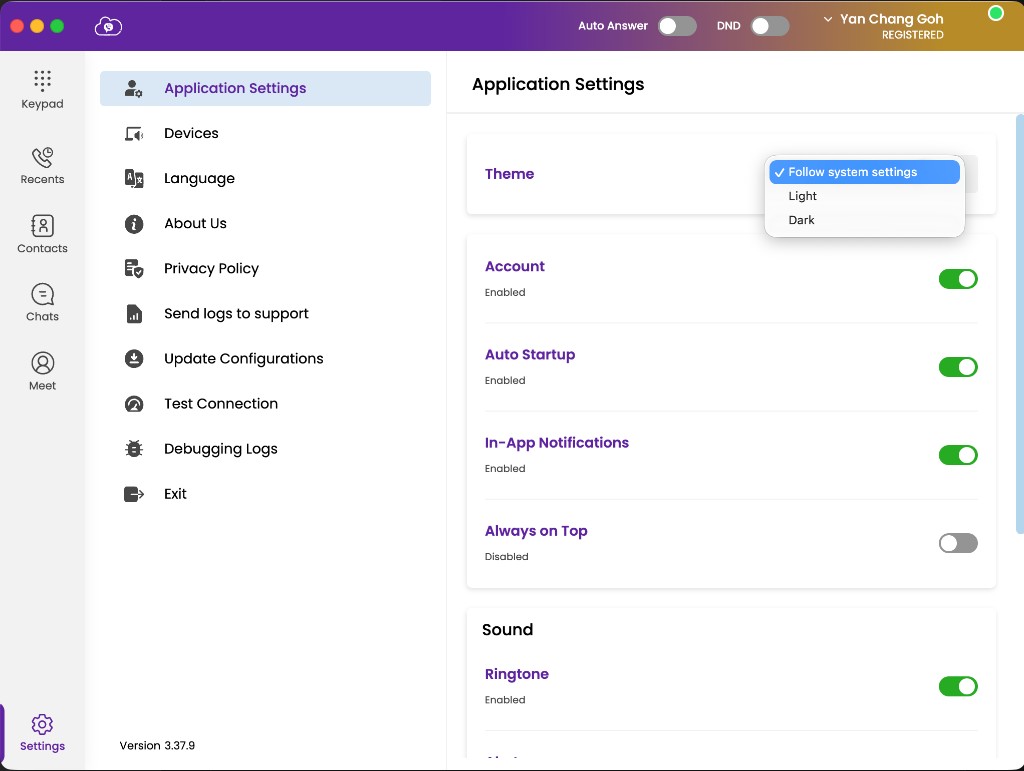Click the Ringtone heading

[517, 674]
